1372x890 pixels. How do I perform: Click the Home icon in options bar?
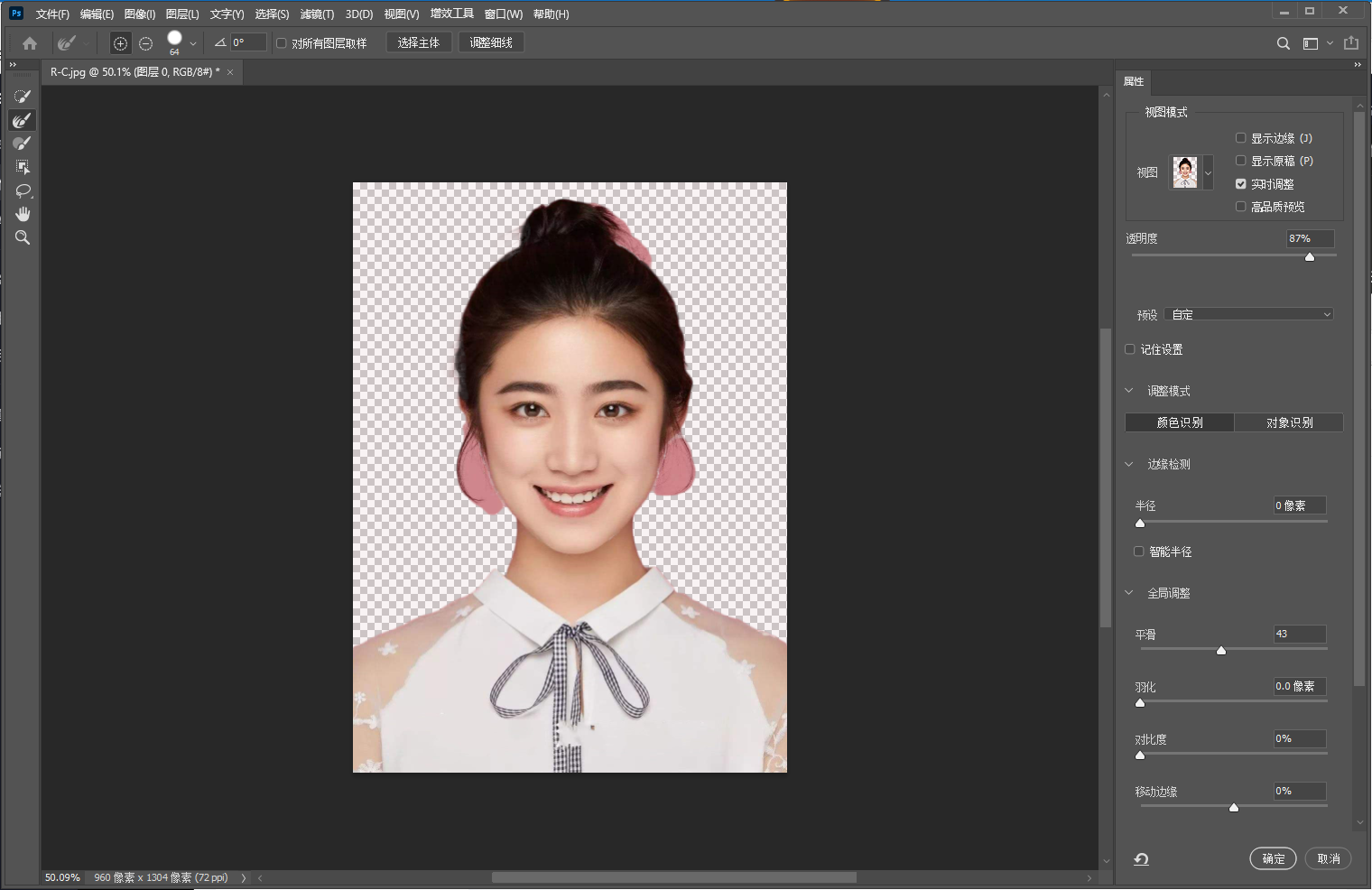[x=30, y=43]
